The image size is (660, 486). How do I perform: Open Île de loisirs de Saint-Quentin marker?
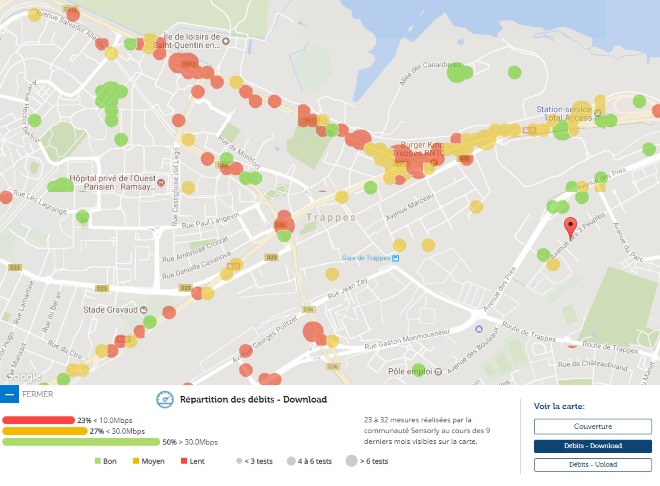226,41
